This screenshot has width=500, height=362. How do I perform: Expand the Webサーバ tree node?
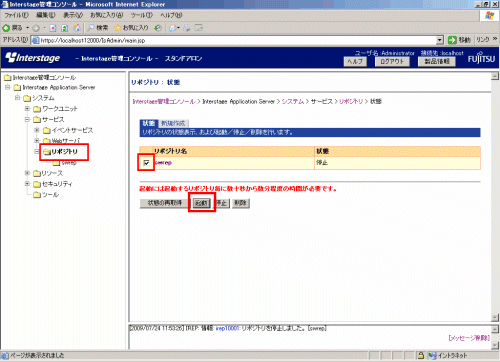pos(37,141)
